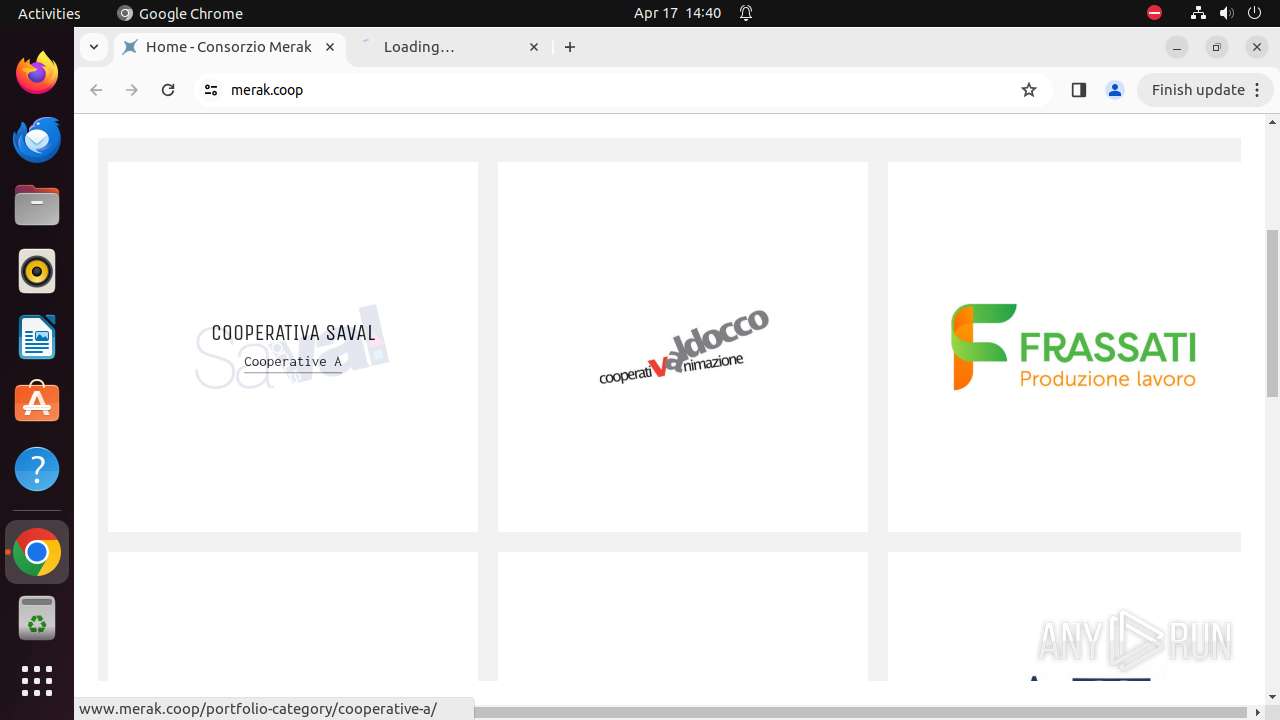Bookmark this page with star icon
Viewport: 1280px width, 720px height.
coord(1029,90)
